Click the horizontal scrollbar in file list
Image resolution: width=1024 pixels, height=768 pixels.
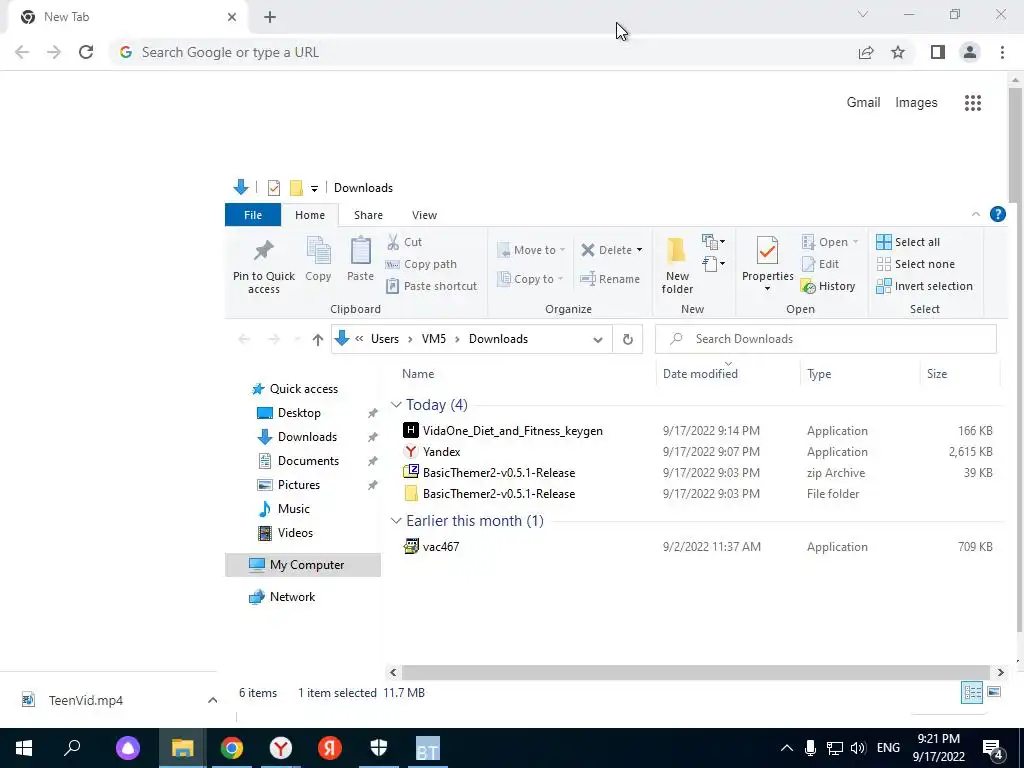coord(696,672)
